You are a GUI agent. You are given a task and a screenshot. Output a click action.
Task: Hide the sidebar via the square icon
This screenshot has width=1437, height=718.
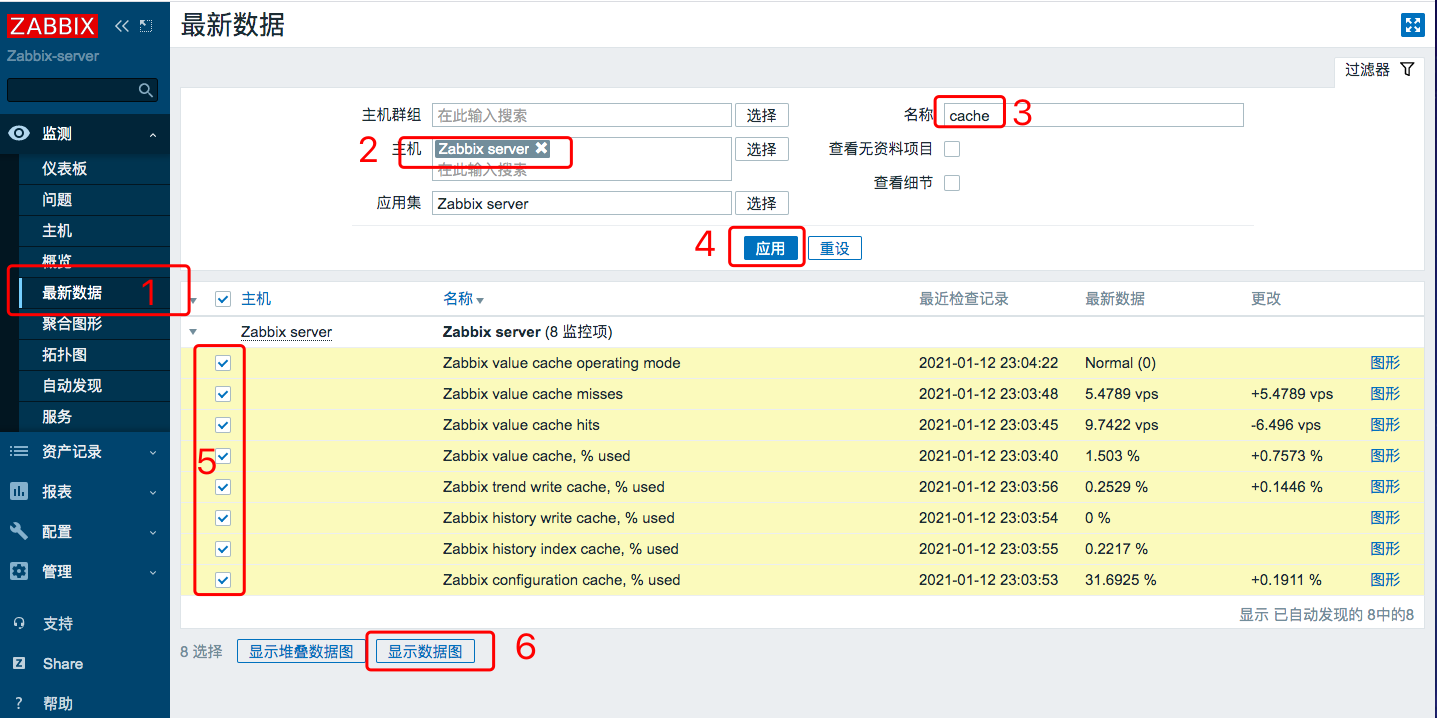point(146,25)
